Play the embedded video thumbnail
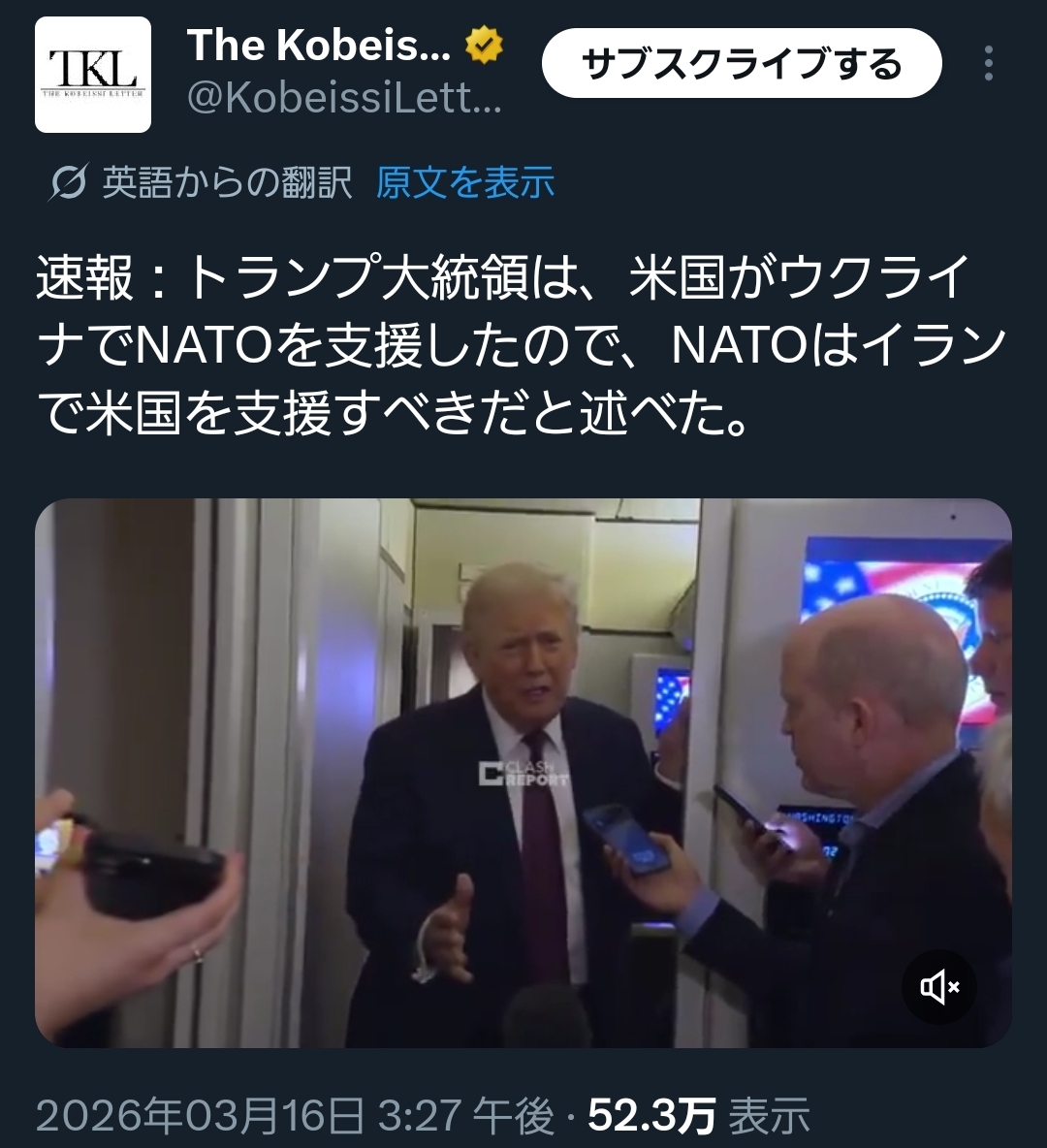This screenshot has width=1047, height=1148. point(523,773)
